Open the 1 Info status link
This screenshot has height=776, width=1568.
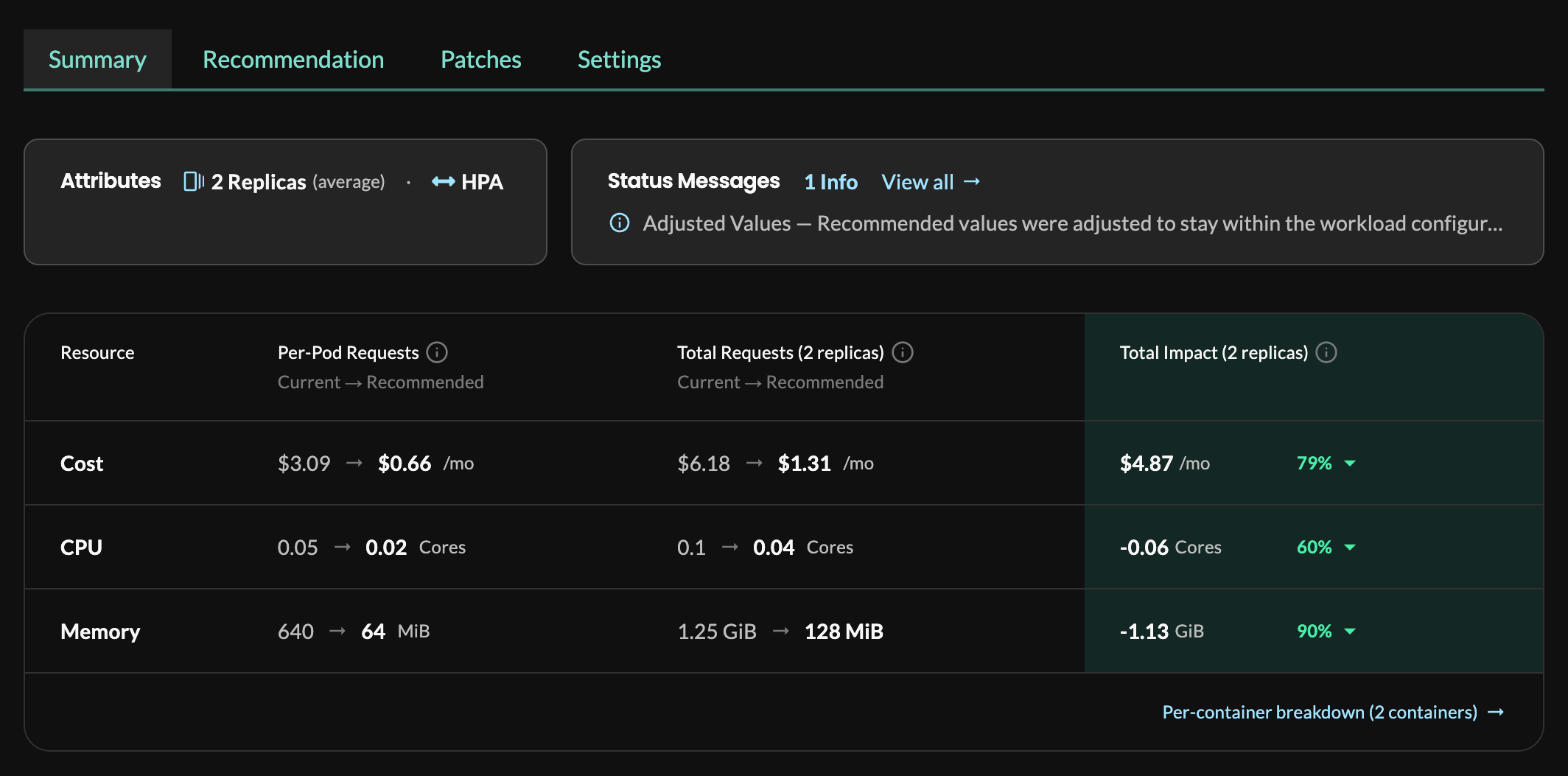830,182
